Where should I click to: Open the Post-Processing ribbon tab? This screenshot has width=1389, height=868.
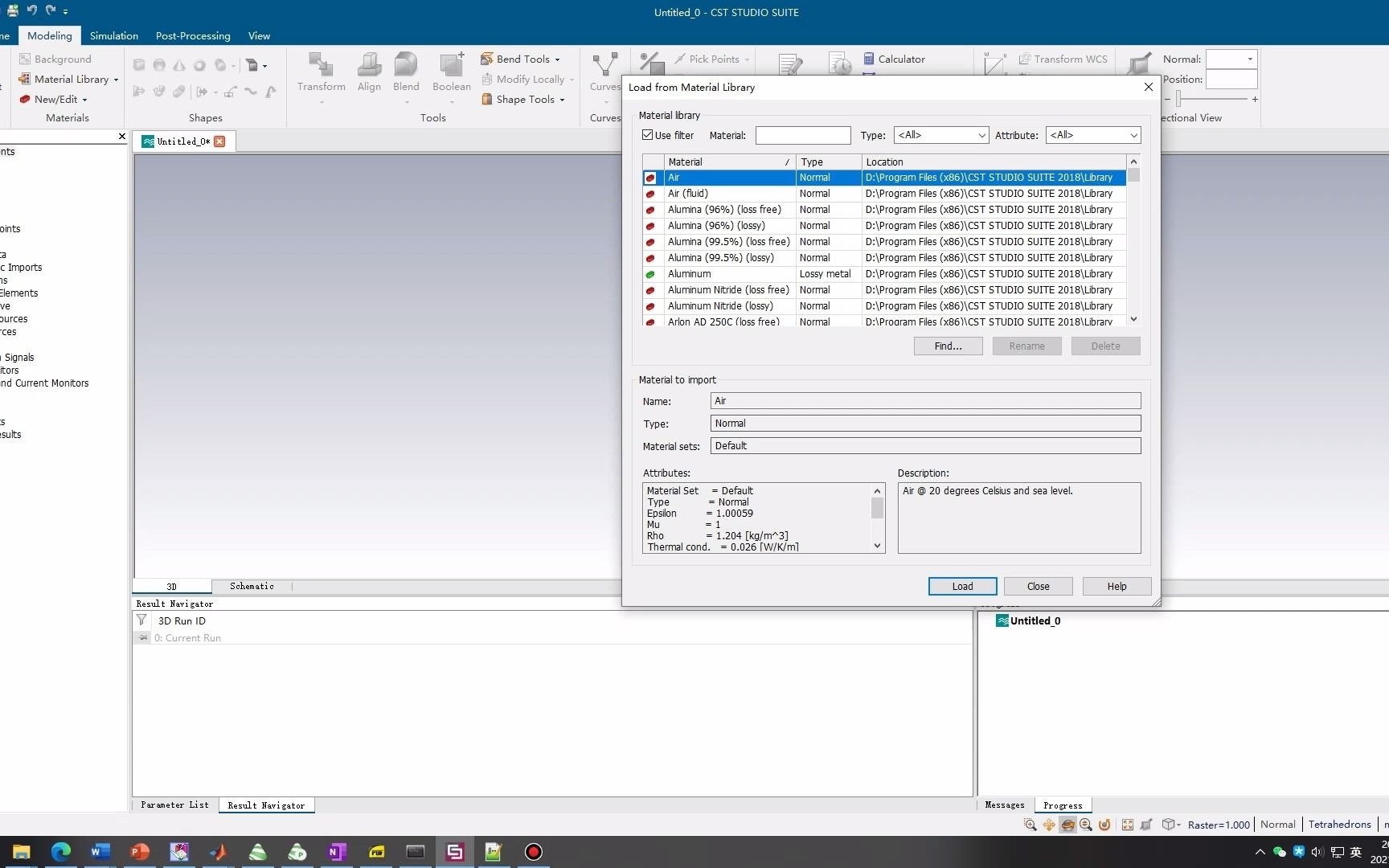pyautogui.click(x=193, y=35)
